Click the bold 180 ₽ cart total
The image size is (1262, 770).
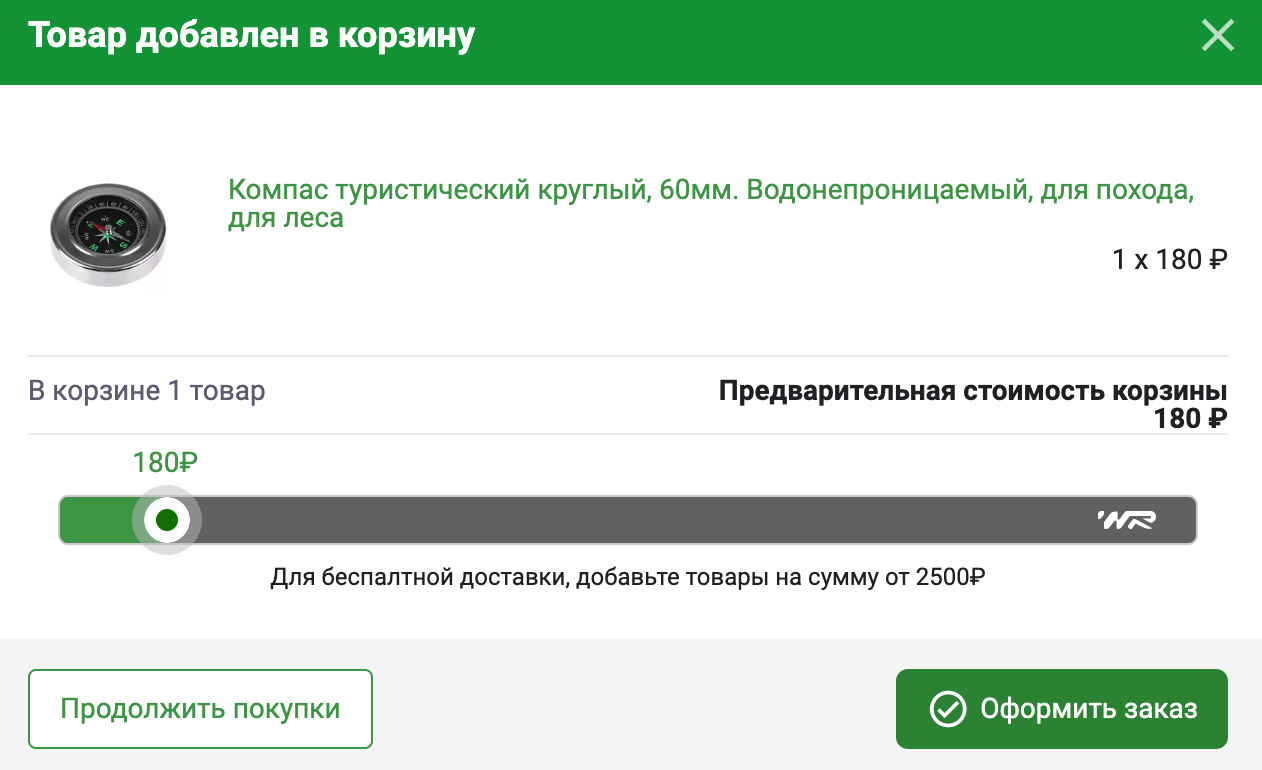point(1190,418)
